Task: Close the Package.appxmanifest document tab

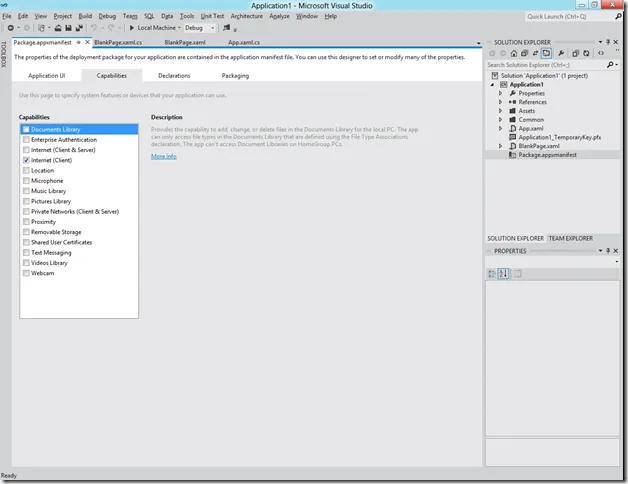Action: click(86, 43)
